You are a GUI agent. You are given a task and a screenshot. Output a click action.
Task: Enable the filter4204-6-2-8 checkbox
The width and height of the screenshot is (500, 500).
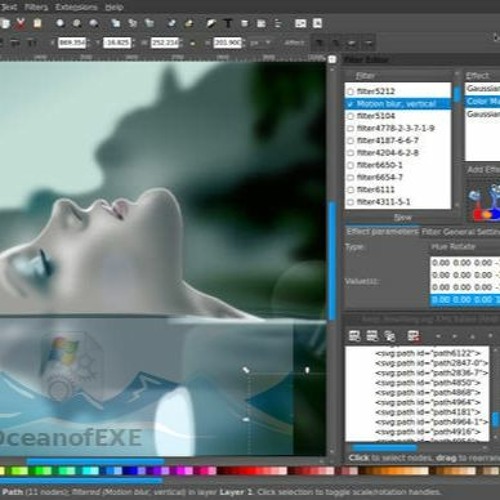point(350,153)
